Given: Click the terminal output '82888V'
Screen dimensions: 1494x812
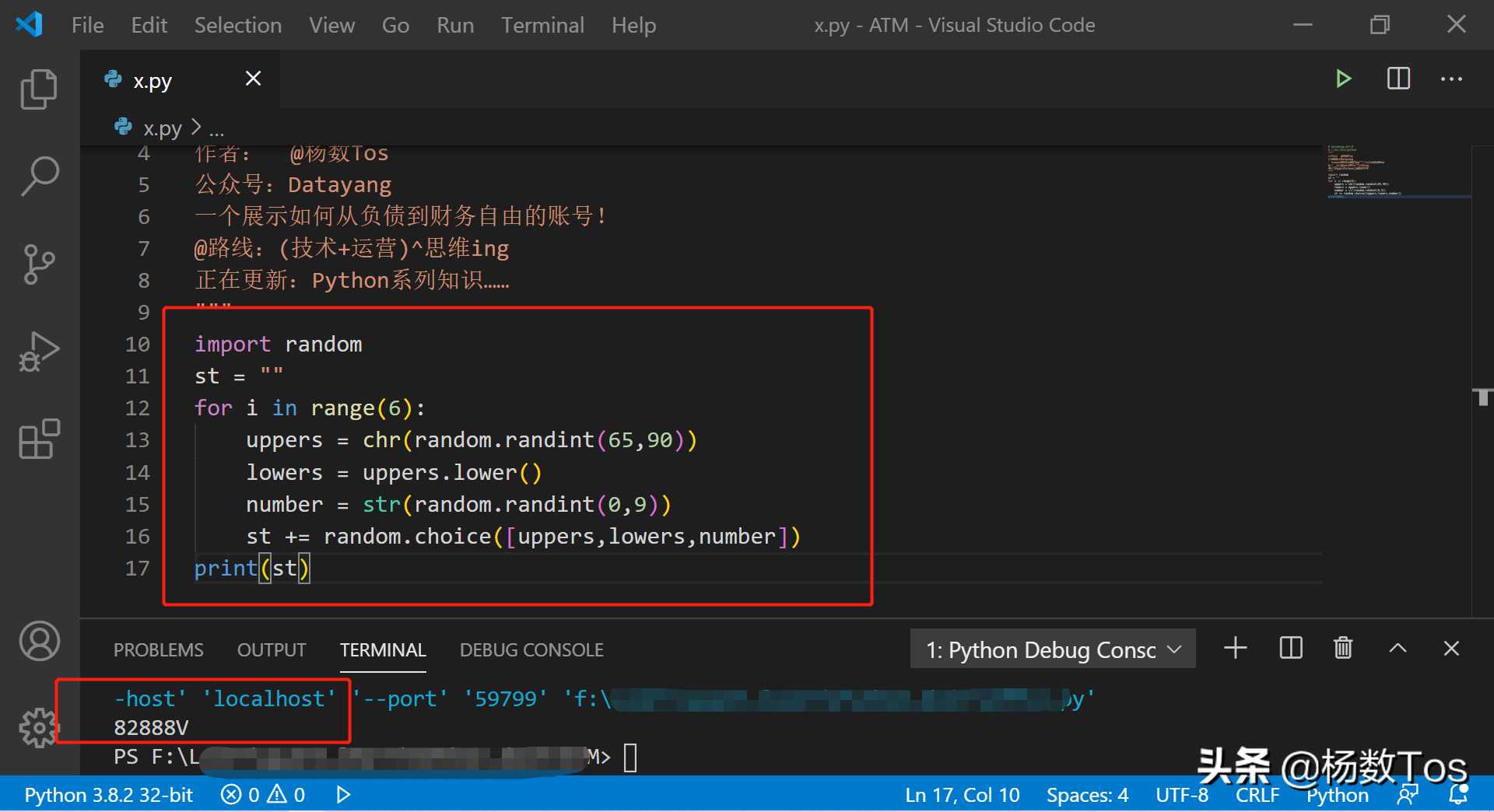Looking at the screenshot, I should (x=151, y=728).
